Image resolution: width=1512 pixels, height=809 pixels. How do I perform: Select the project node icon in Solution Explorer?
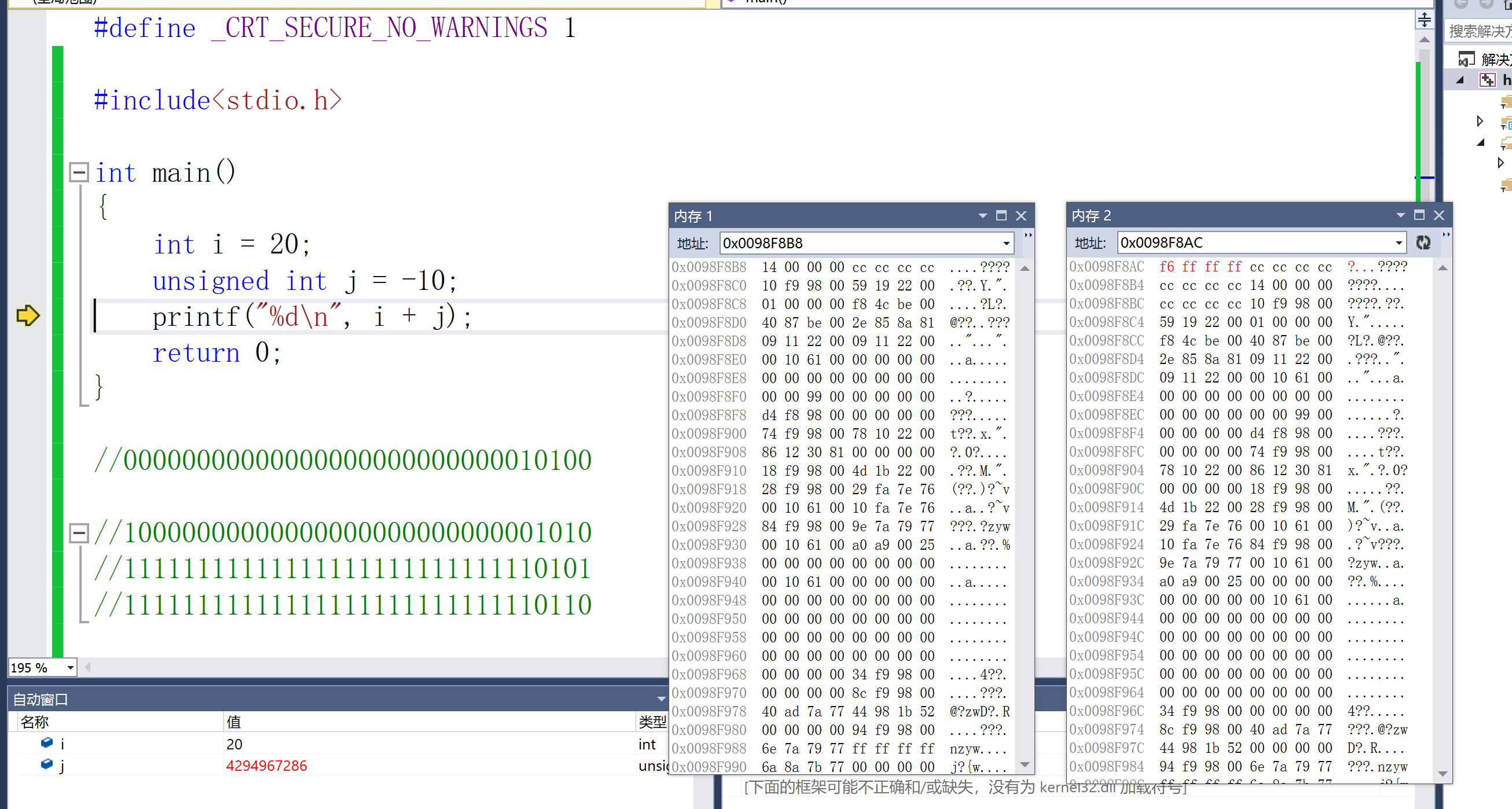[x=1487, y=80]
